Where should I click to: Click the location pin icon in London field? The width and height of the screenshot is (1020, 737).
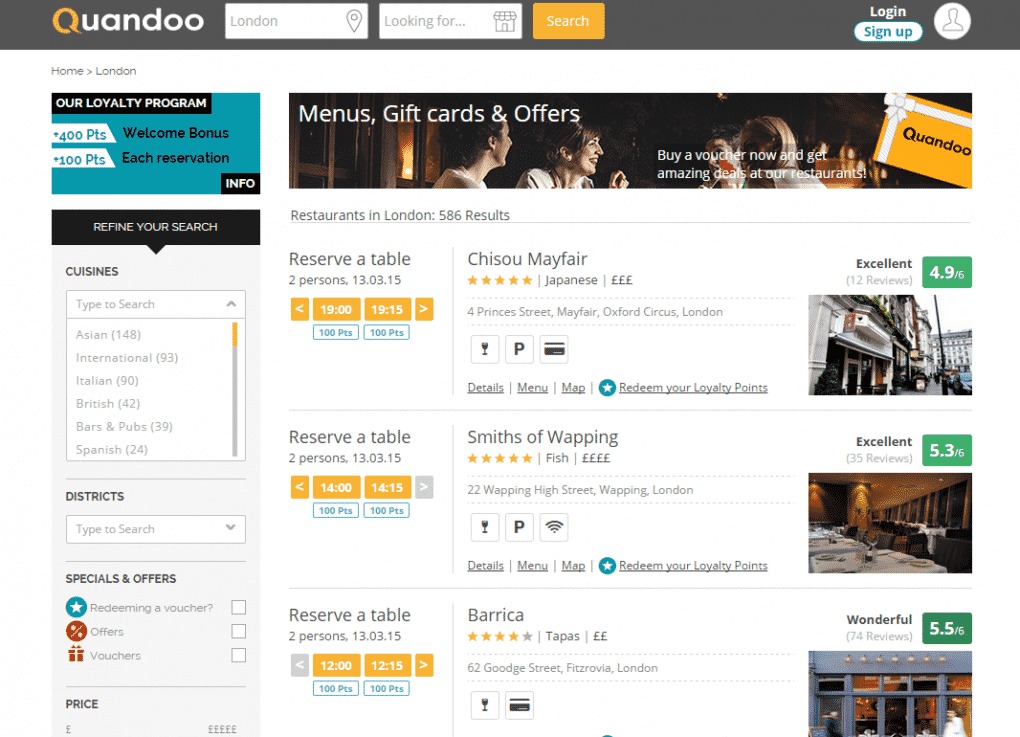point(354,21)
